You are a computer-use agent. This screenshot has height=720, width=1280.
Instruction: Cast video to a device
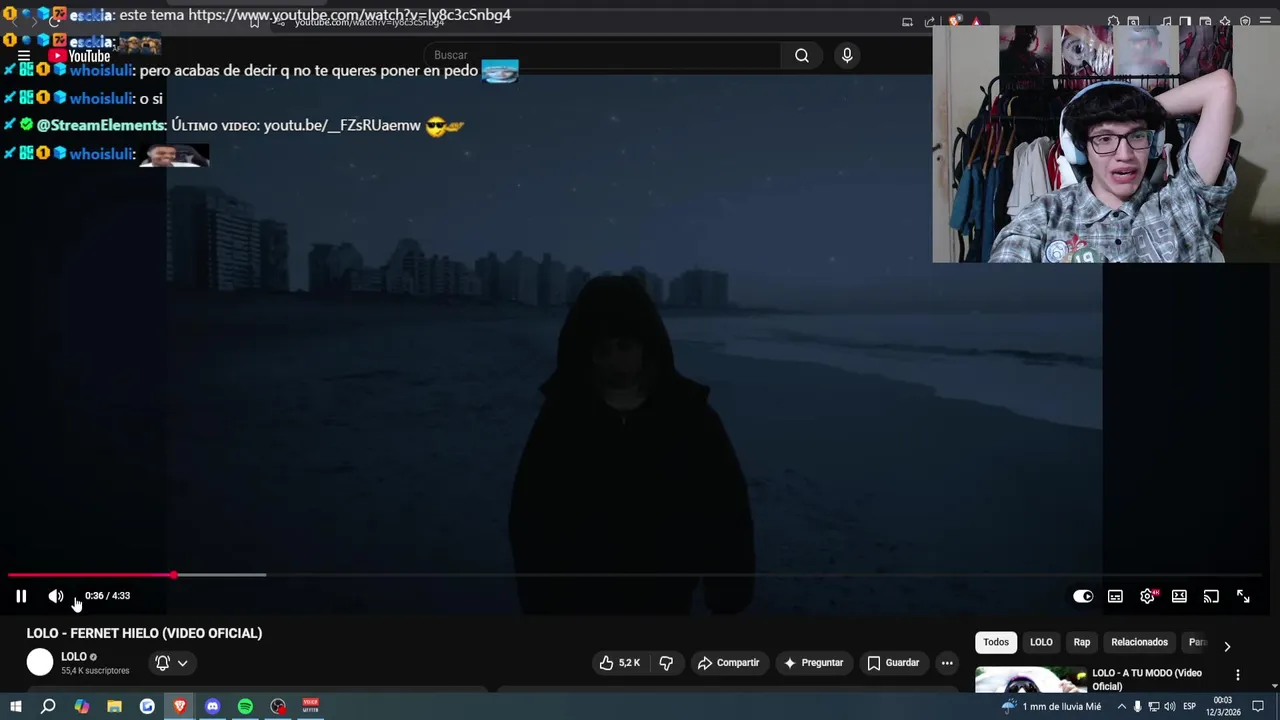tap(1211, 596)
